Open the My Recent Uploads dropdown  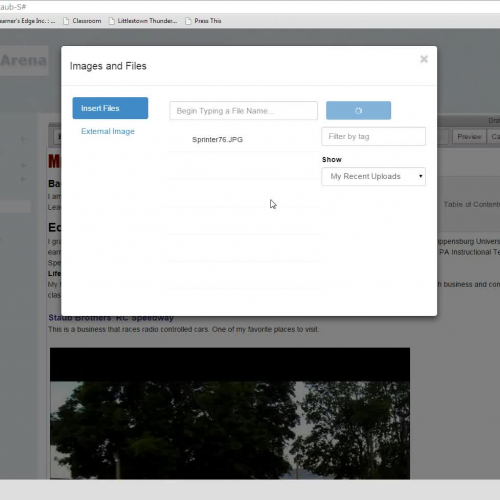coord(373,176)
